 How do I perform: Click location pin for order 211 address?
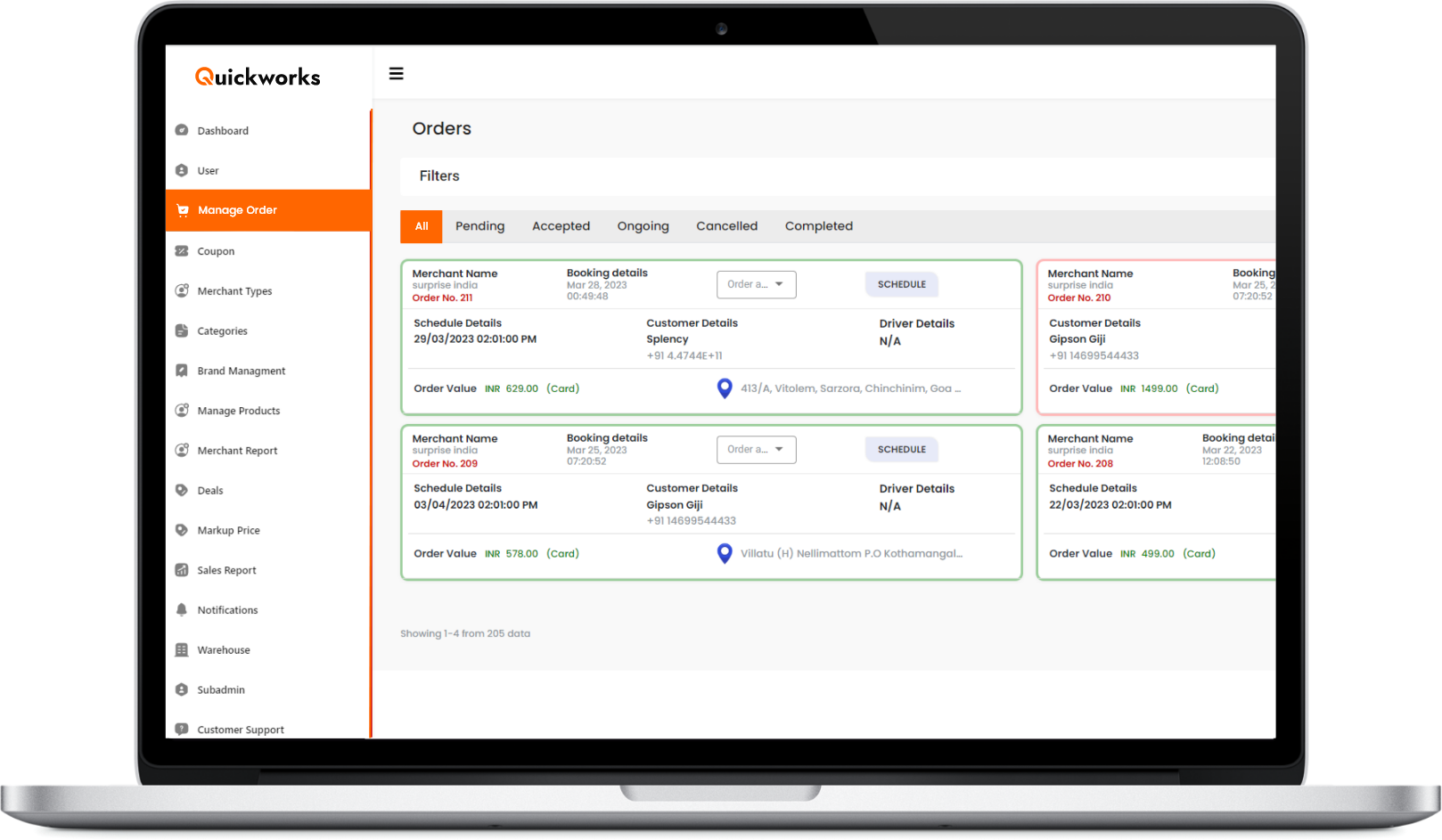click(x=725, y=388)
